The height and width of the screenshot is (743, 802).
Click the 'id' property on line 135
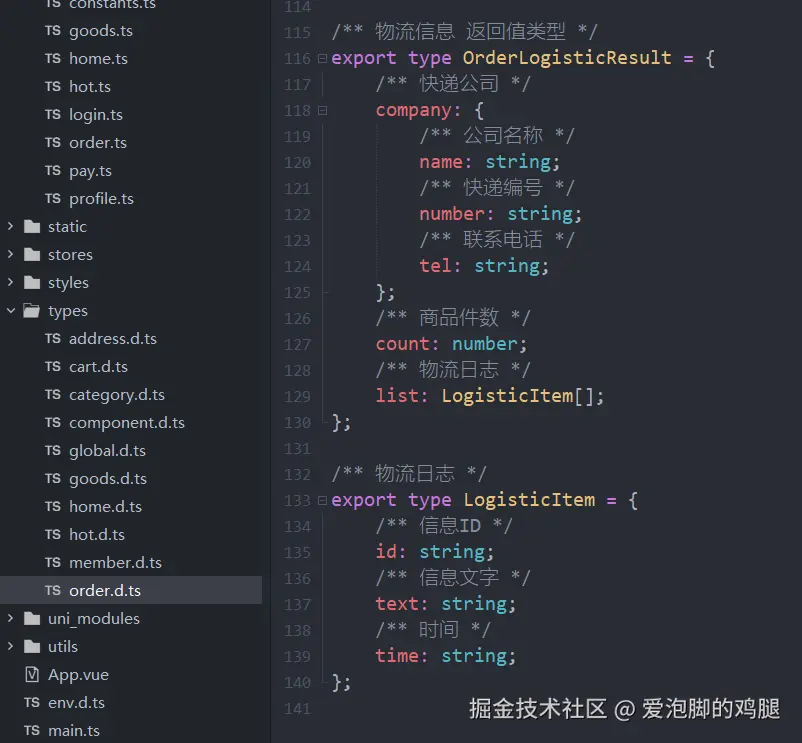click(x=386, y=552)
